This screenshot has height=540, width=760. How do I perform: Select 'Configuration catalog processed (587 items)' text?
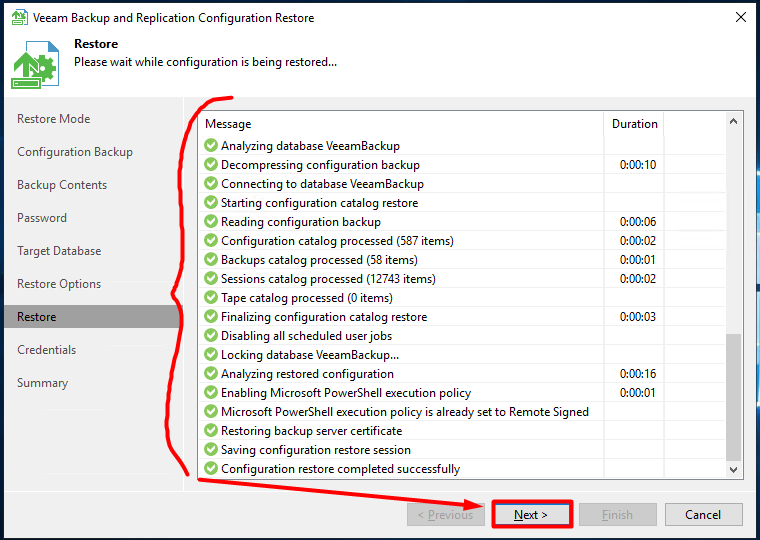tap(337, 241)
